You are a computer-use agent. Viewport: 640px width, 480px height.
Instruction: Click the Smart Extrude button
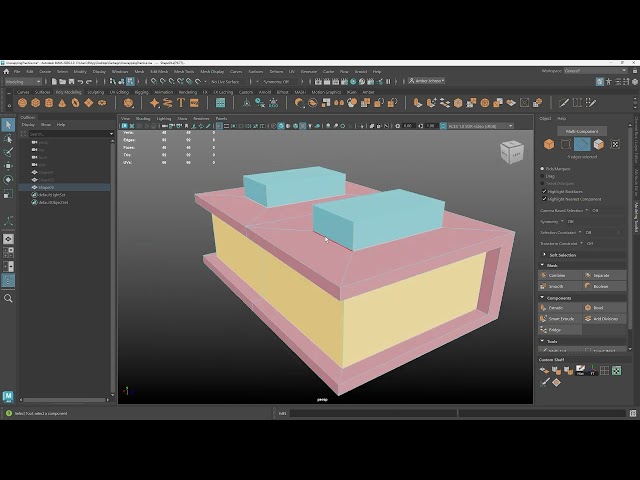560,319
